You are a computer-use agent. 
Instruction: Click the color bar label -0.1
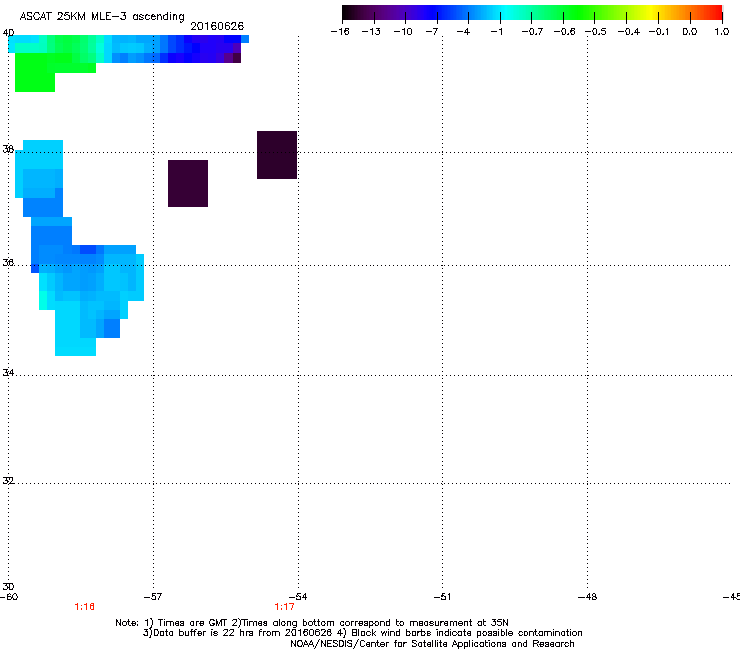coord(659,32)
